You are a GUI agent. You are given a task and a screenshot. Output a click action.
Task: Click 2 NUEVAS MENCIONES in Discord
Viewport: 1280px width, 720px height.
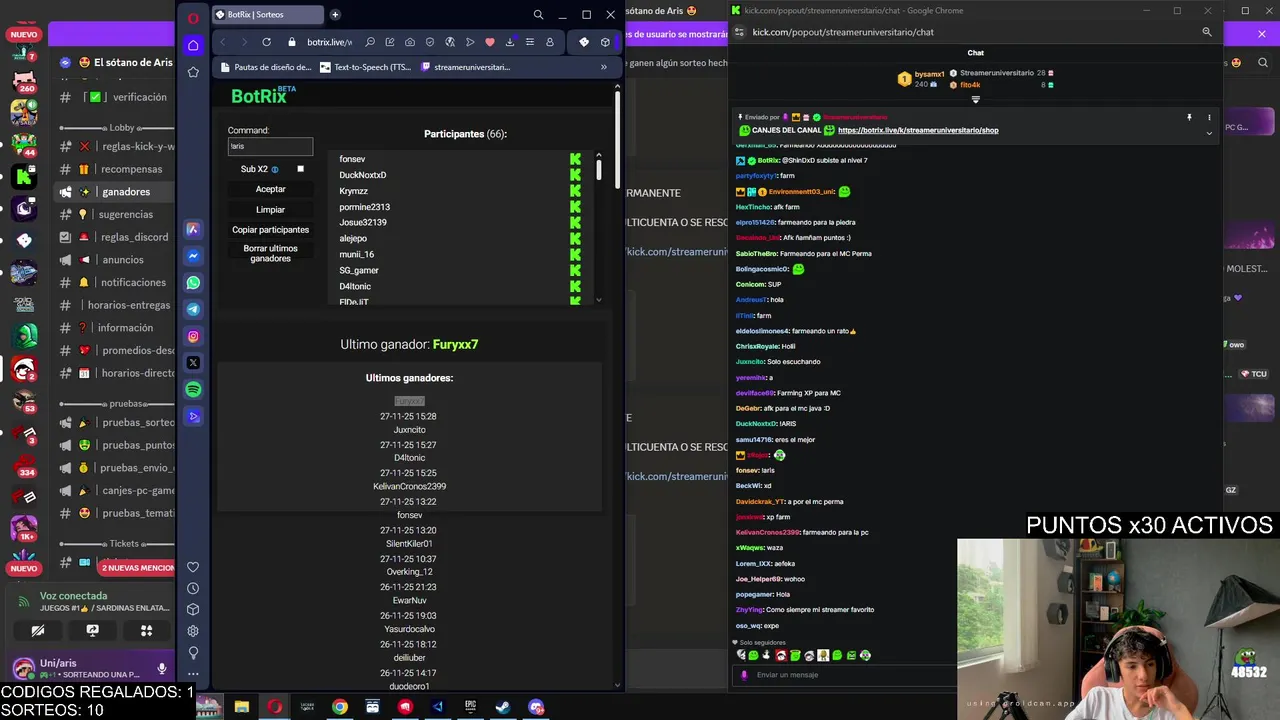(x=138, y=568)
